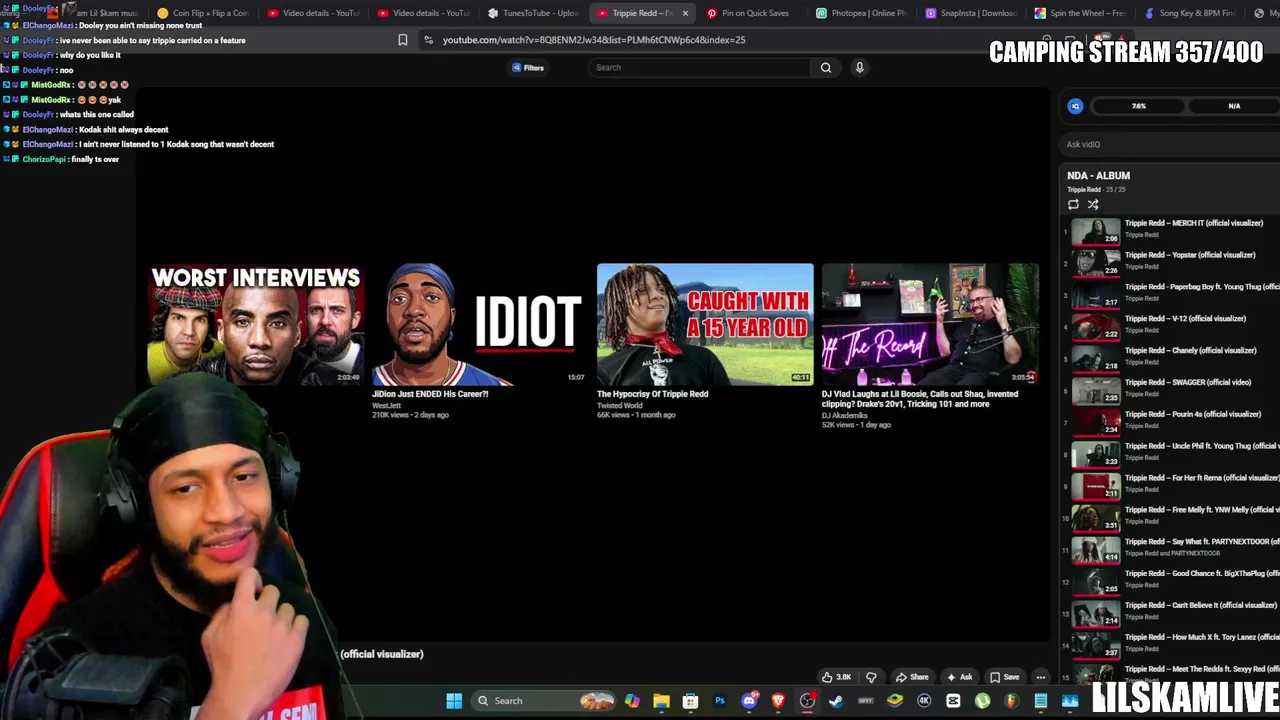Switch to the Pin on Quick Saves tab
This screenshot has width=1280, height=720.
[753, 13]
